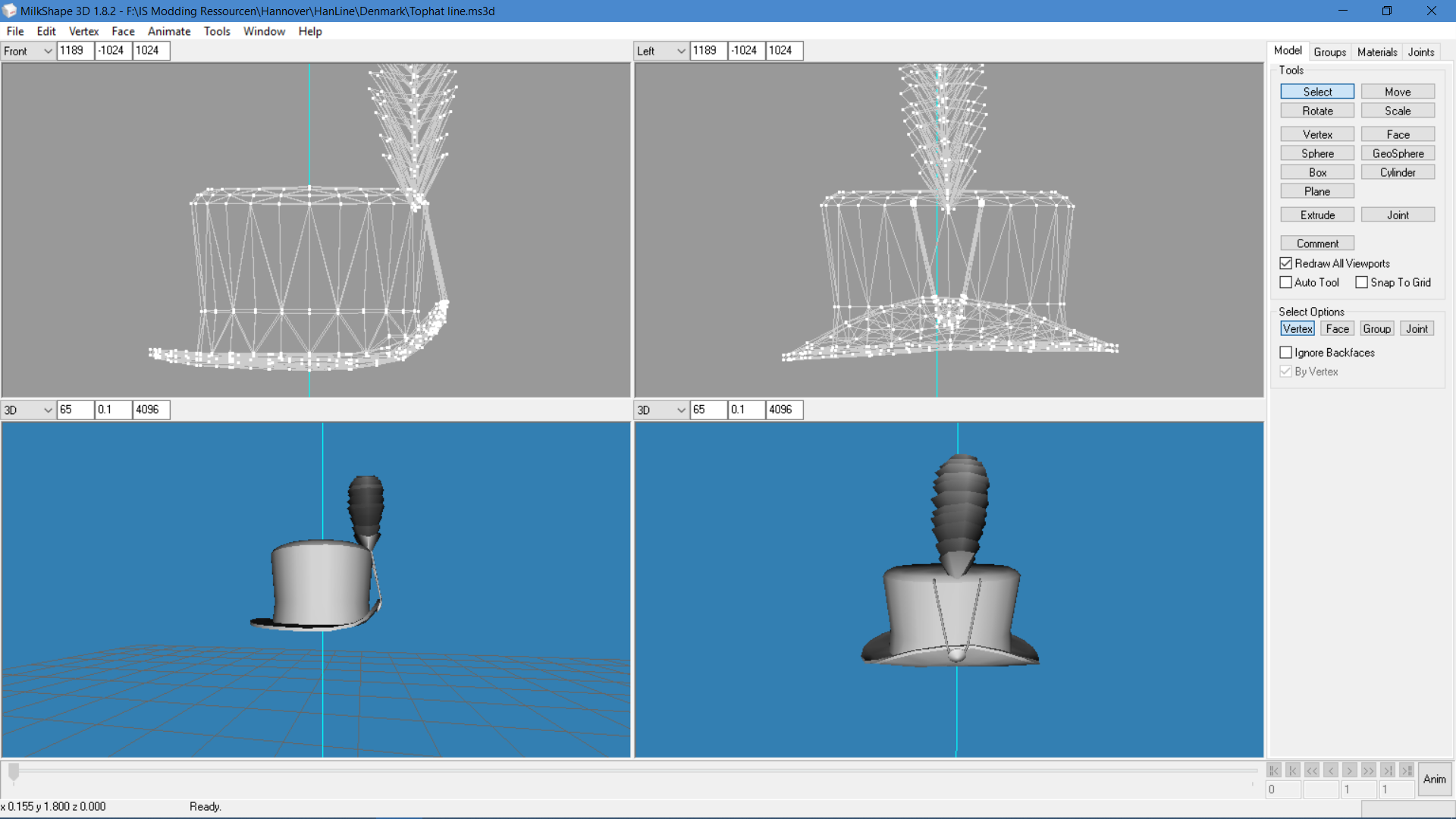
Task: Toggle the Auto Tool checkbox
Action: coord(1286,283)
